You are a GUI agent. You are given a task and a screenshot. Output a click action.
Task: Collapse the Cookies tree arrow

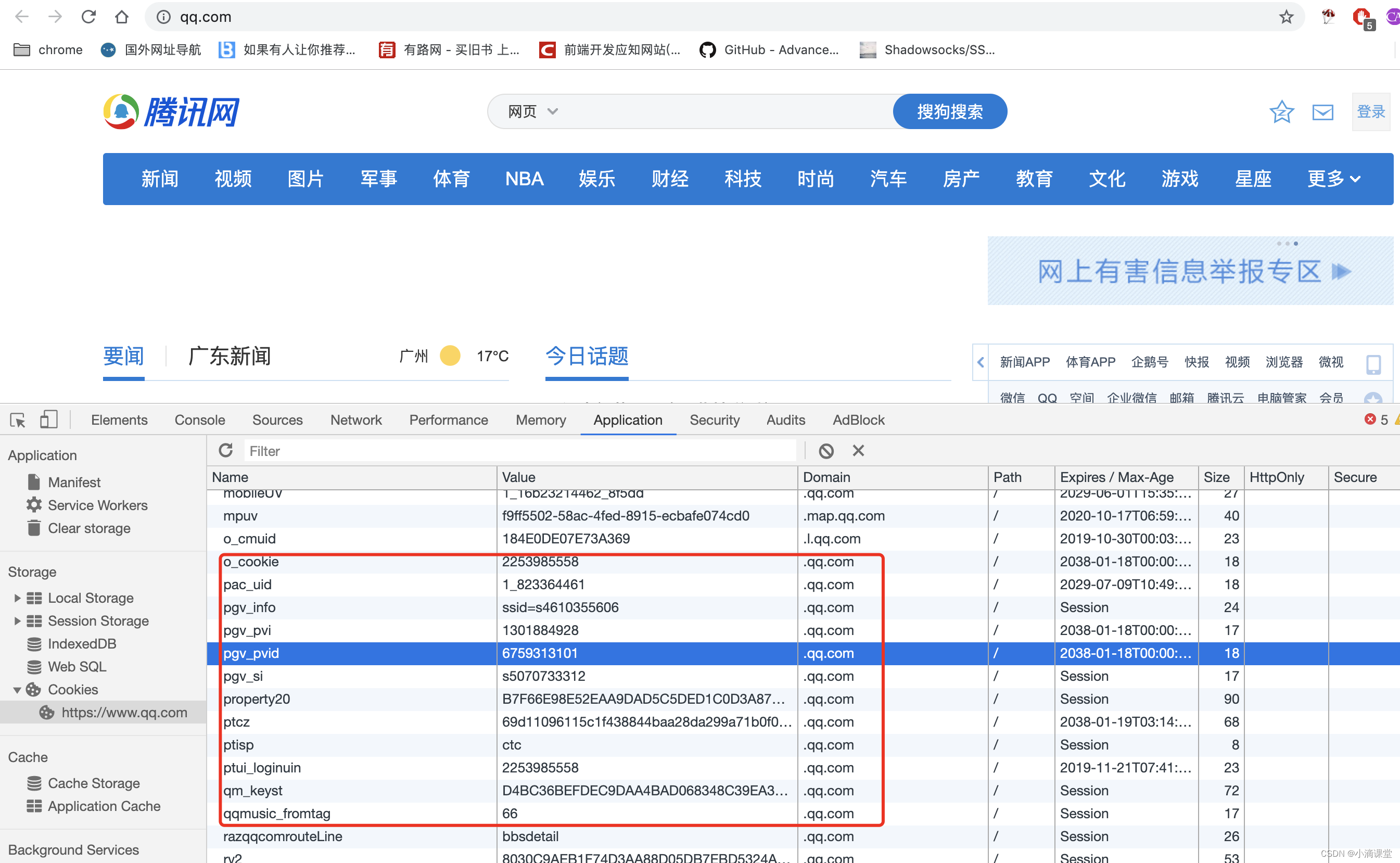[17, 690]
